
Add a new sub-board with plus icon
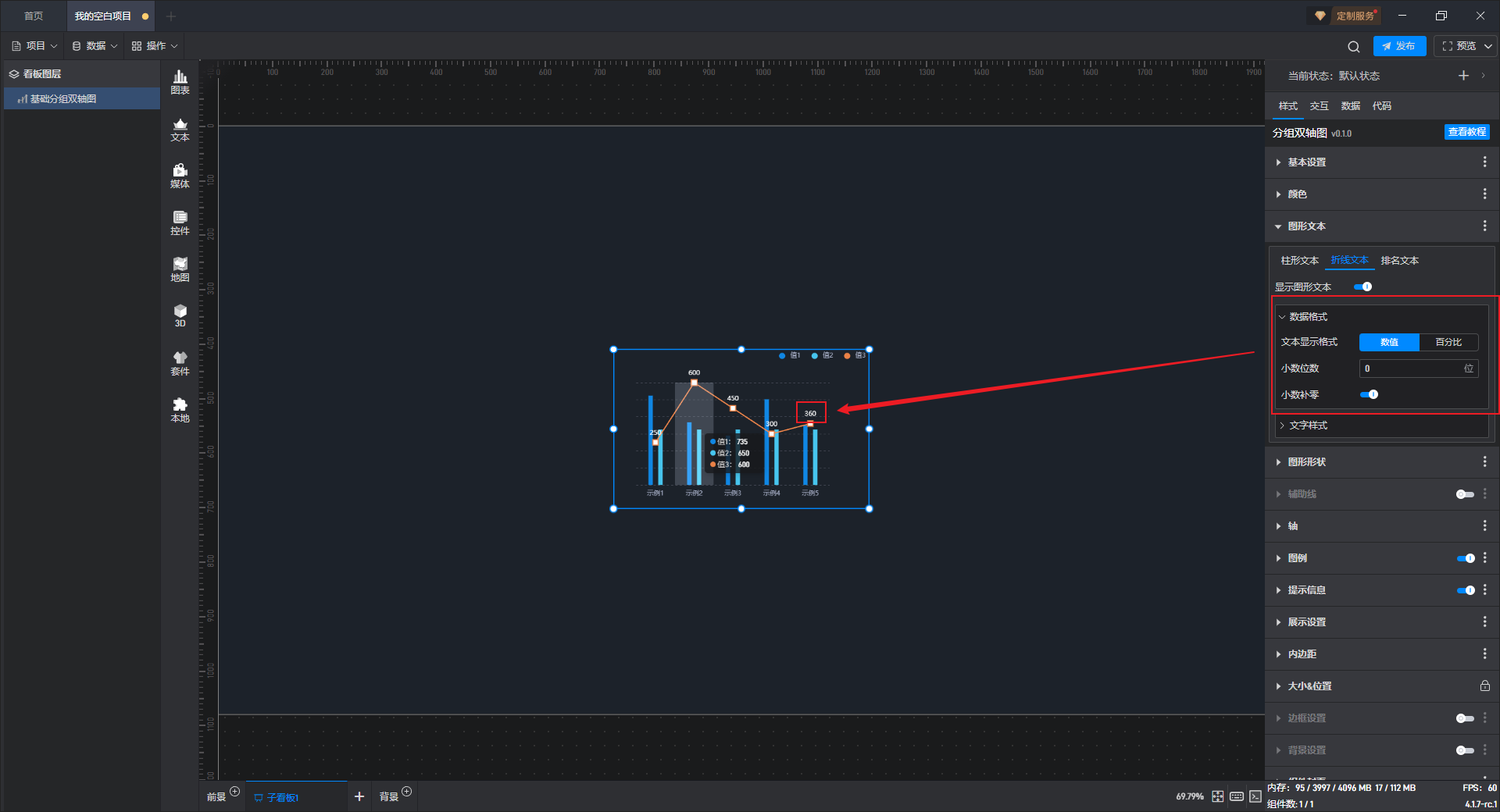(x=359, y=796)
